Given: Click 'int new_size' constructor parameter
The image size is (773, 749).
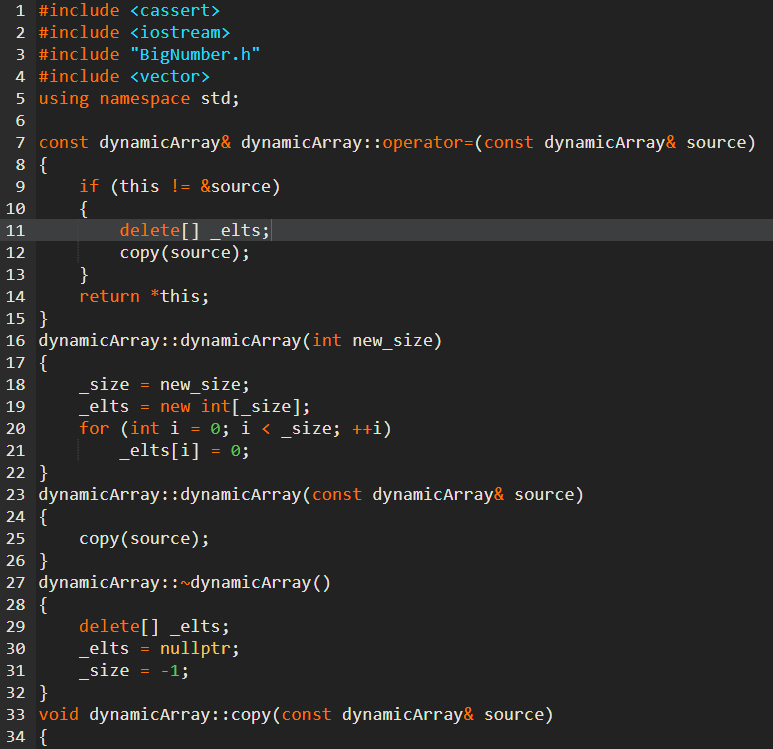Looking at the screenshot, I should pyautogui.click(x=372, y=340).
